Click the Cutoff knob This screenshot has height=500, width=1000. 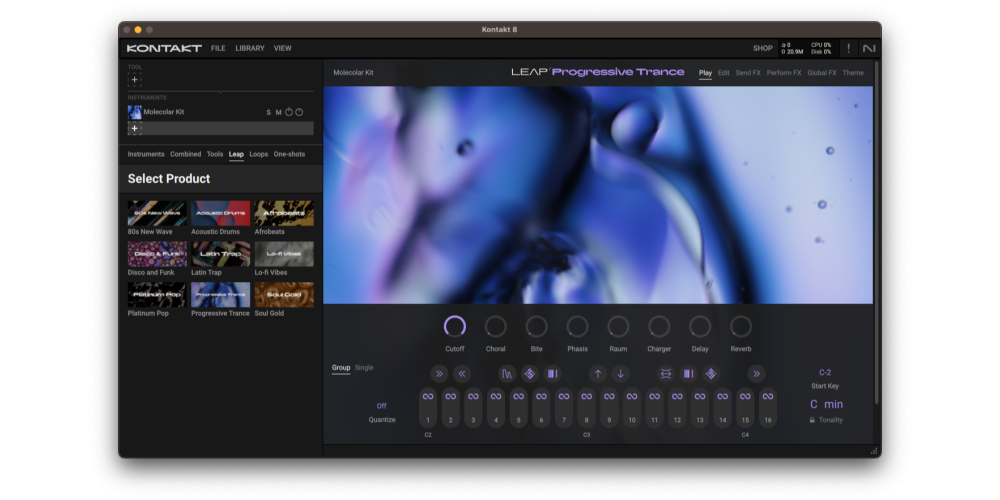tap(455, 327)
